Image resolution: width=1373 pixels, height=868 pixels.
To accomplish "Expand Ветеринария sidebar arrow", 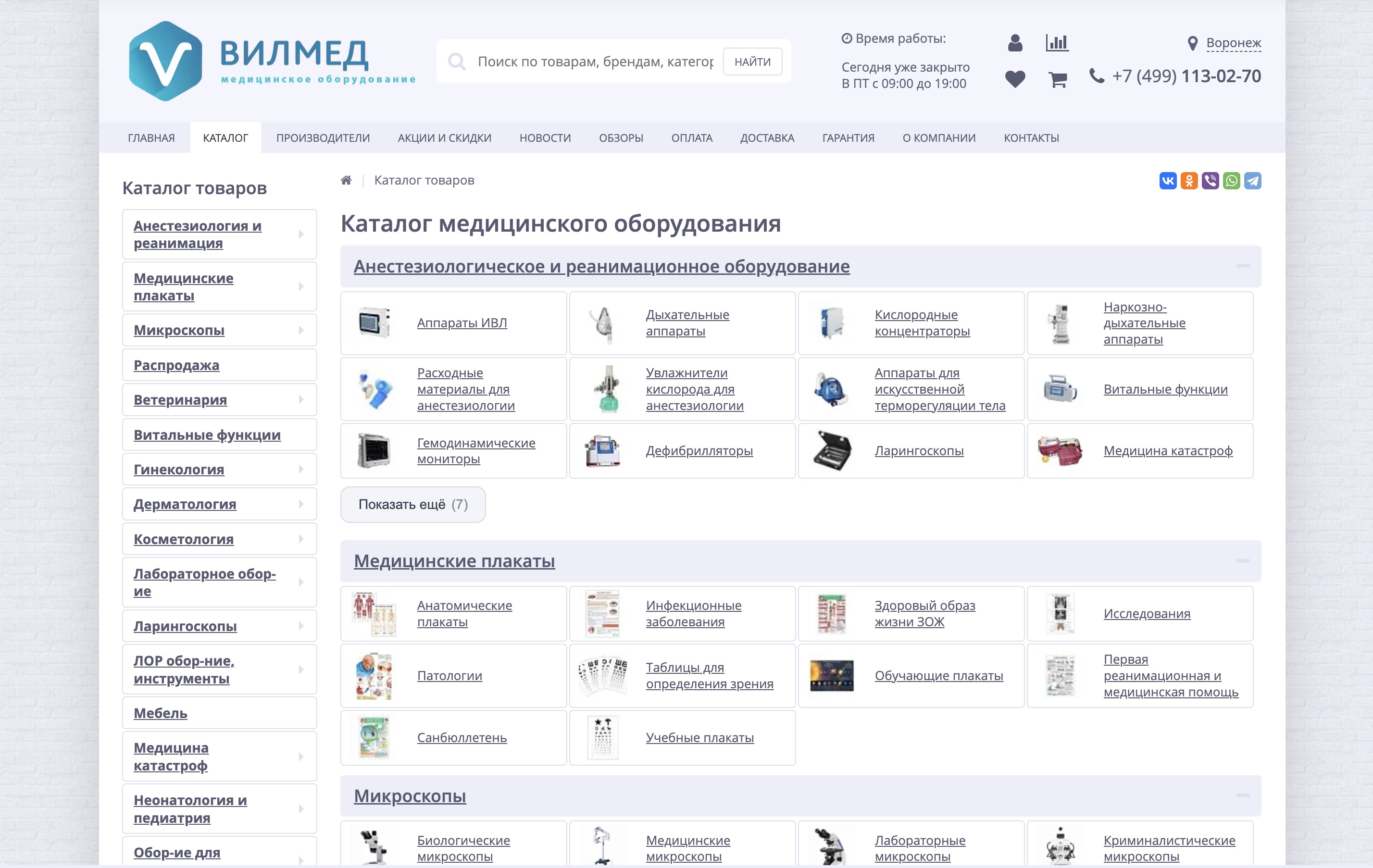I will pos(301,399).
